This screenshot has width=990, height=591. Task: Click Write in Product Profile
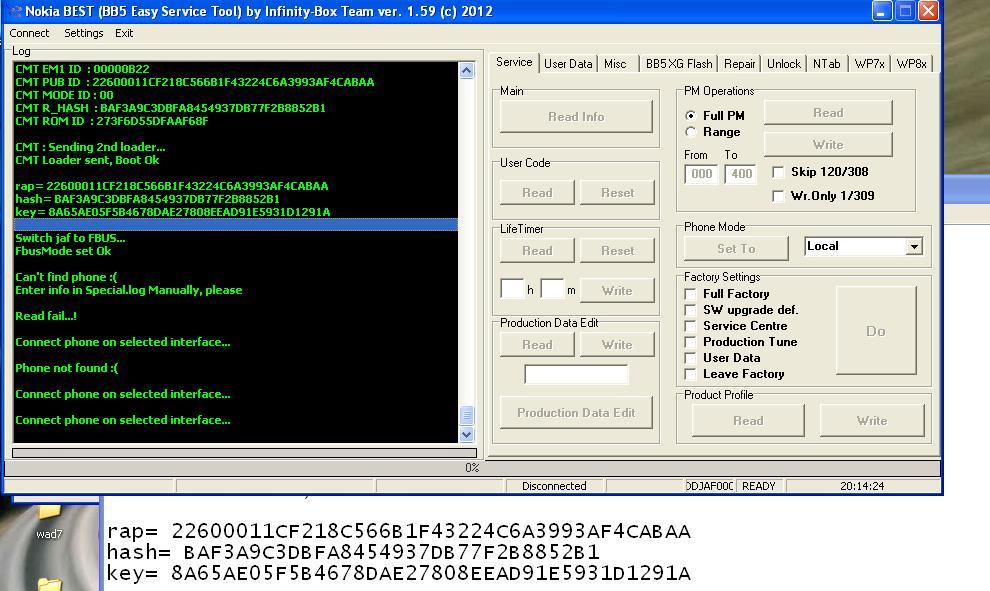coord(872,421)
